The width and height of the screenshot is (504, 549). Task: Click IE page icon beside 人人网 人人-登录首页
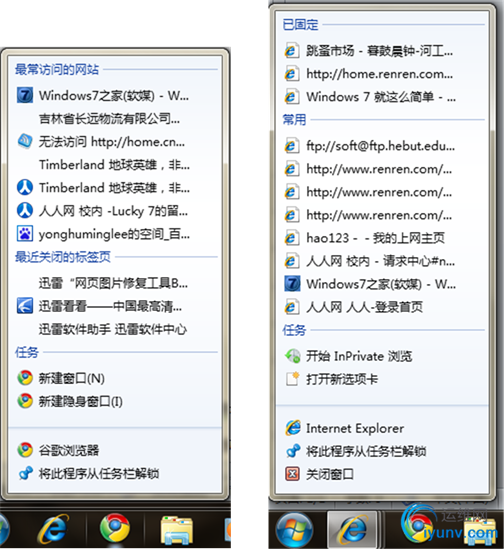tap(292, 307)
